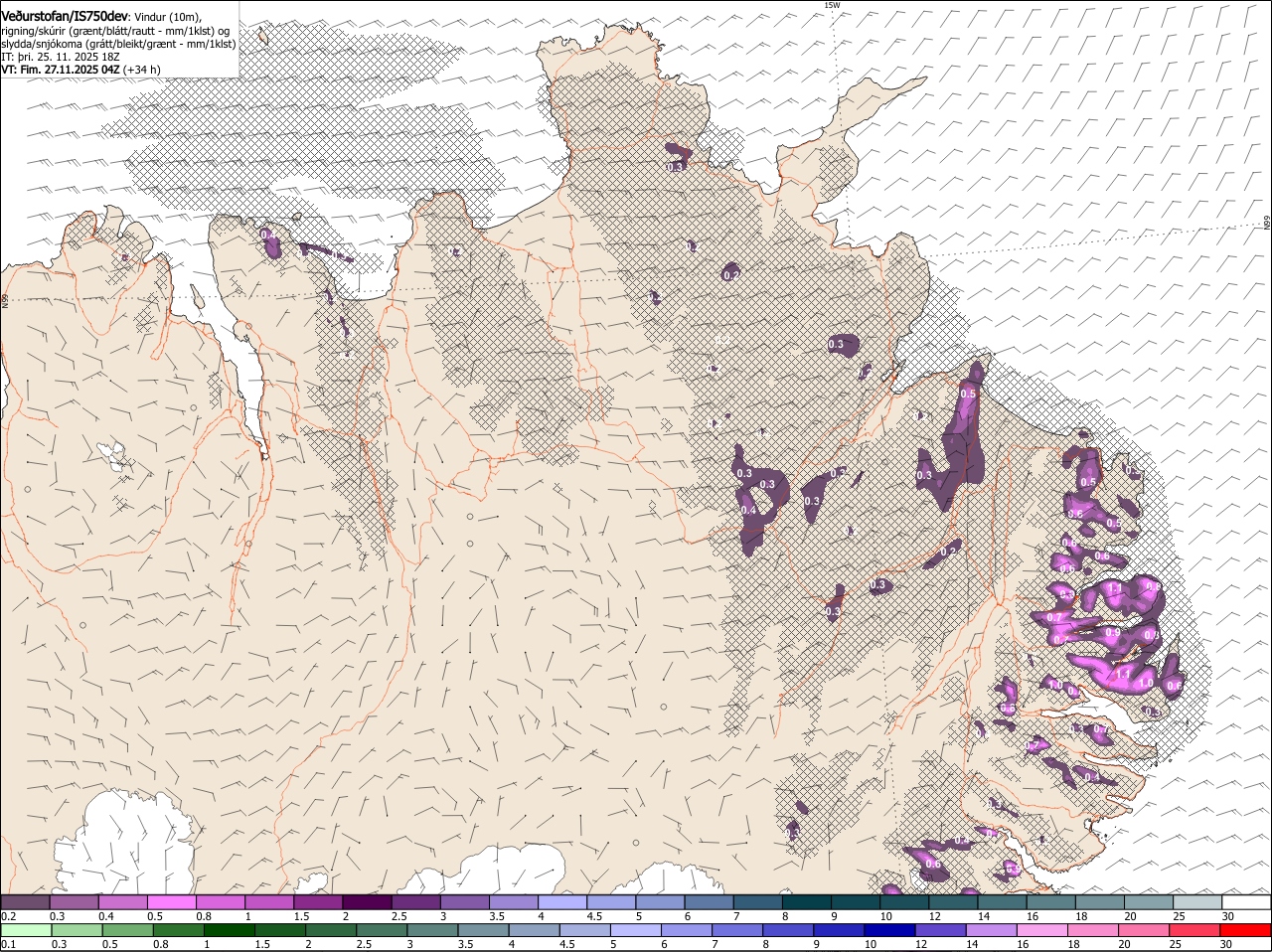Click the snow legend swatch starting at 12
The height and width of the screenshot is (952, 1272).
point(952,902)
